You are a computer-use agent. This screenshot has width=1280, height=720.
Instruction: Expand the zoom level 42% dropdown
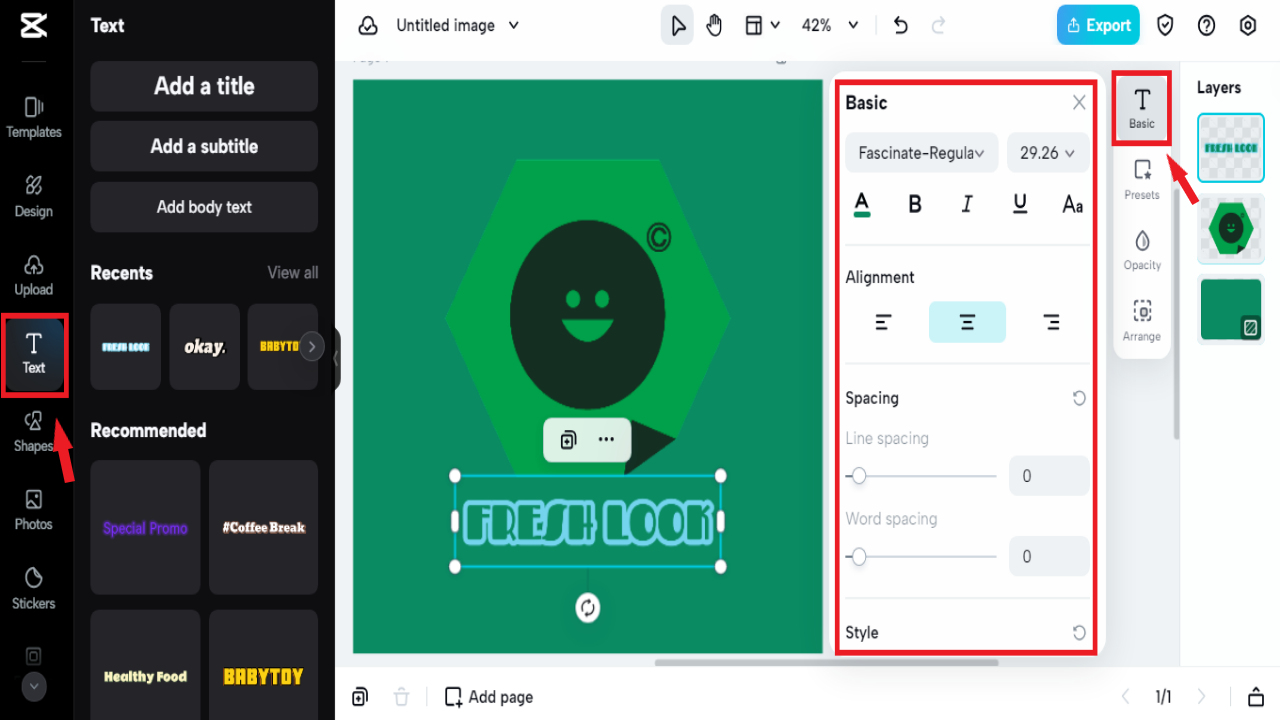(x=829, y=25)
